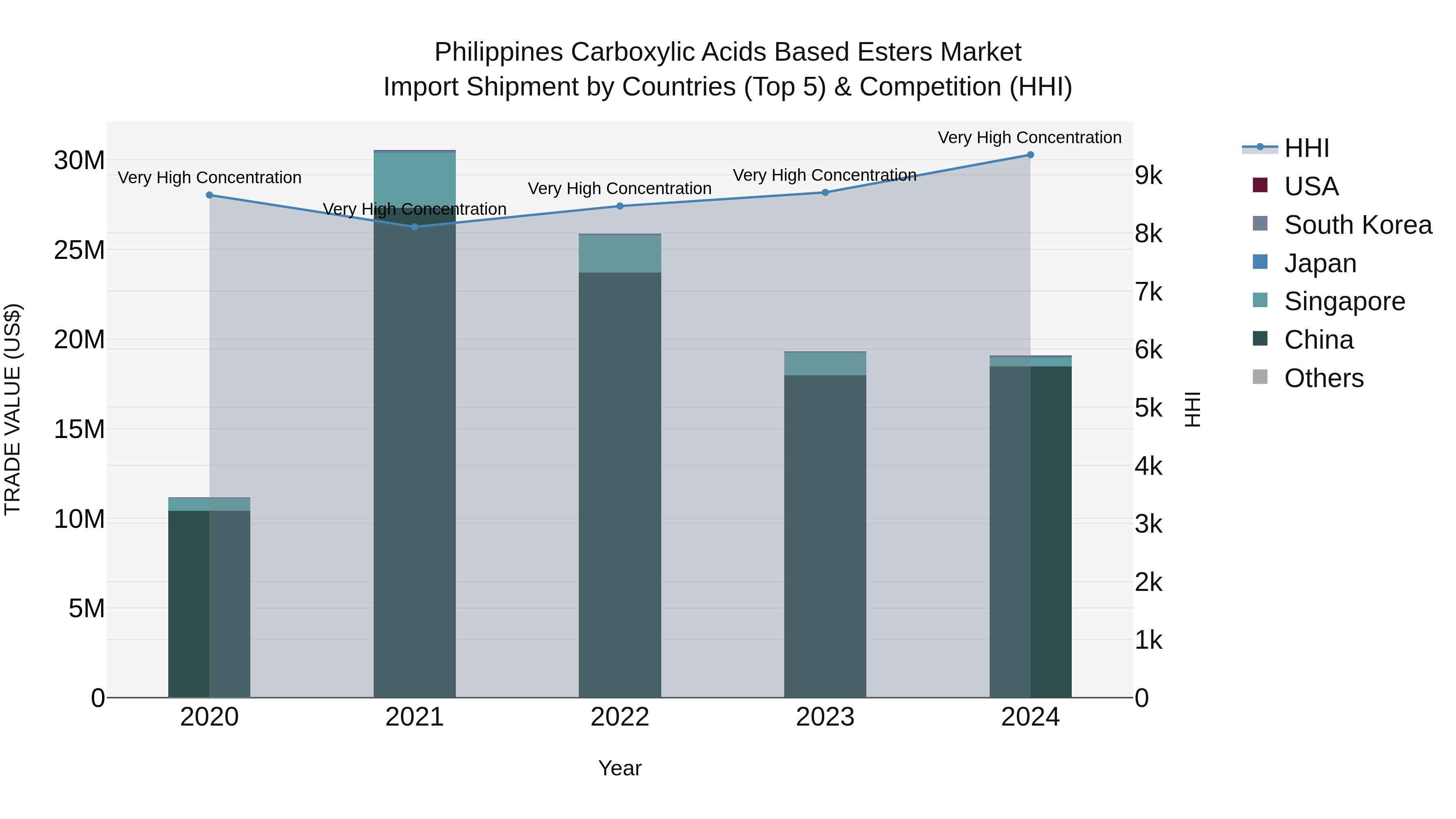Click the 2024 China bar segment
Image resolution: width=1456 pixels, height=819 pixels.
[1030, 532]
